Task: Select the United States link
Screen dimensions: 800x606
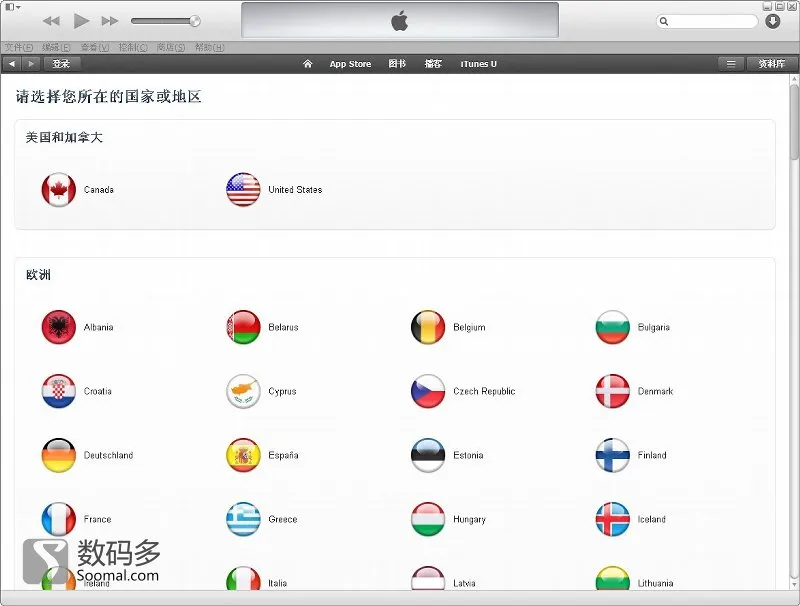Action: tap(295, 190)
